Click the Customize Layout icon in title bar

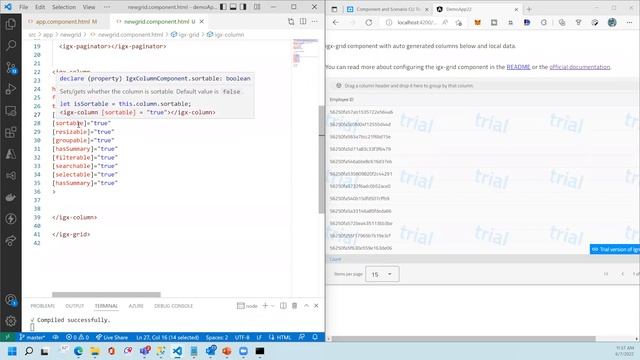coord(257,7)
